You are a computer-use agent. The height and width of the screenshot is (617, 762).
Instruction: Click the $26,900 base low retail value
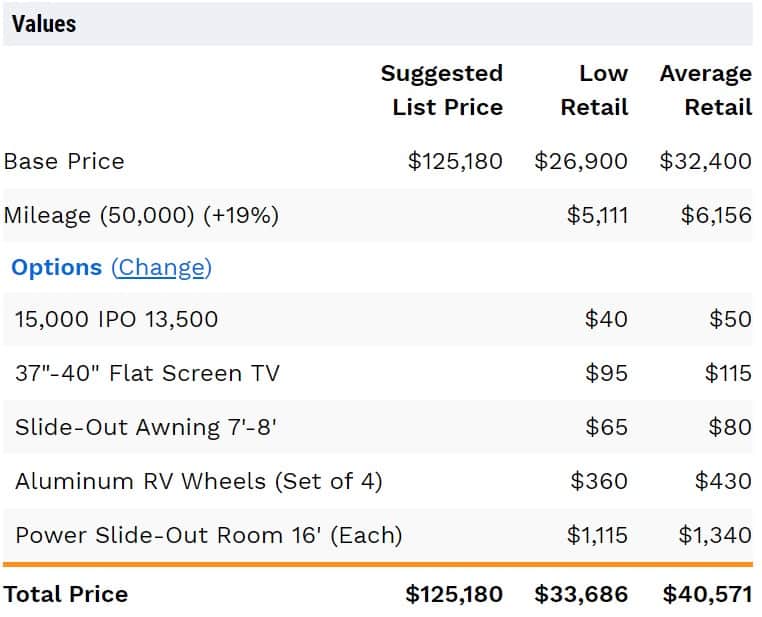(581, 162)
